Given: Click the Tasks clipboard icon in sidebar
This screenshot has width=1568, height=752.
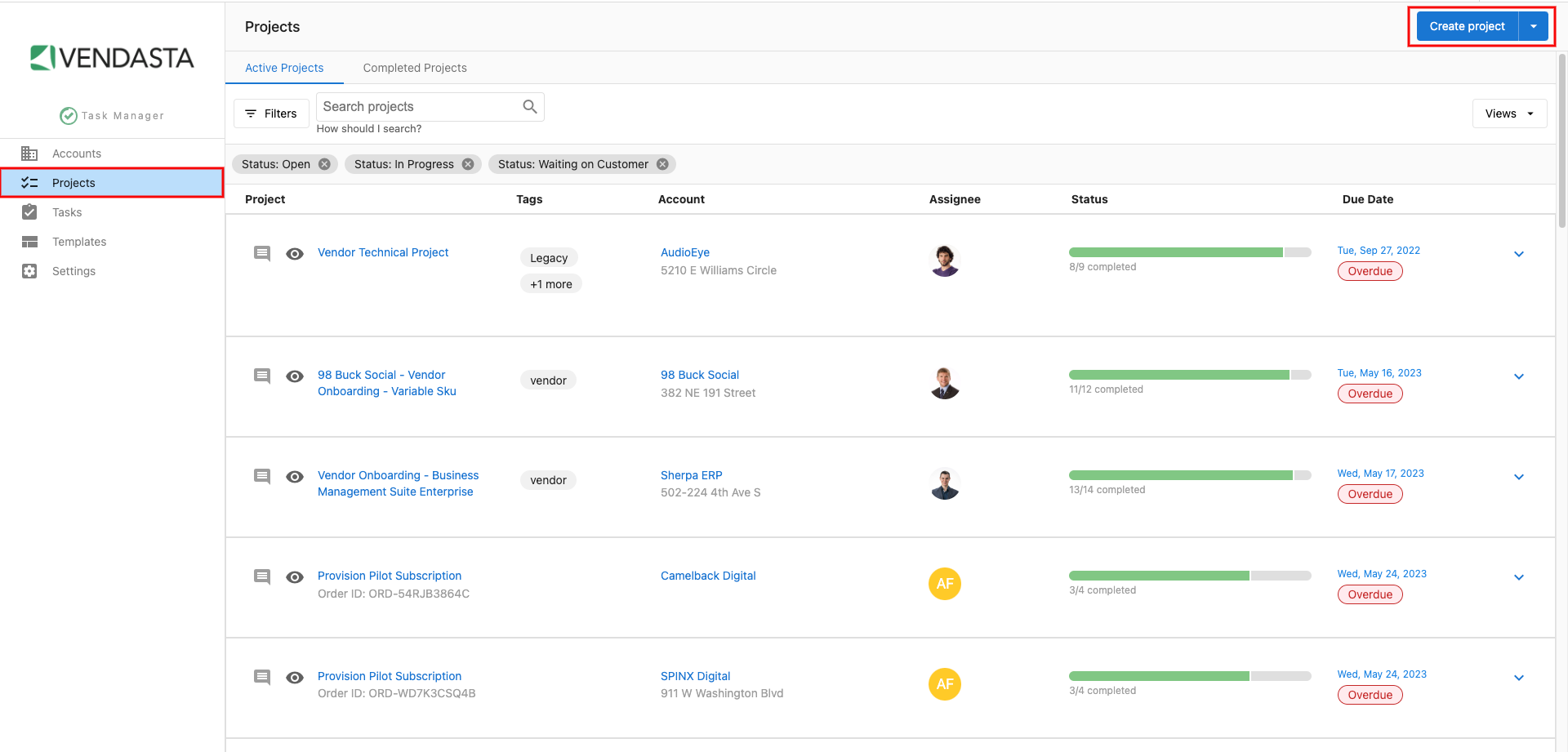Looking at the screenshot, I should [29, 212].
